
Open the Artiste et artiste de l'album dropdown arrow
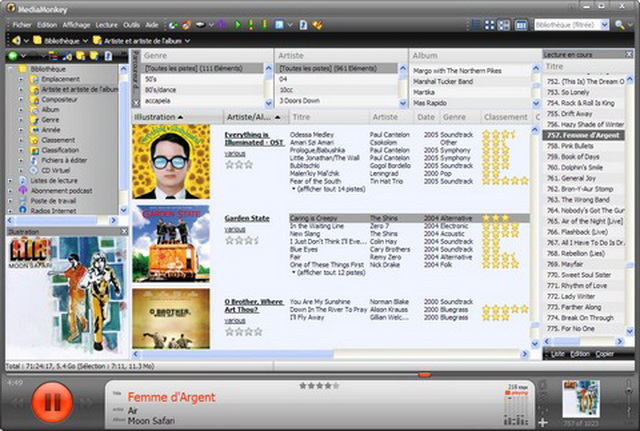[x=187, y=41]
